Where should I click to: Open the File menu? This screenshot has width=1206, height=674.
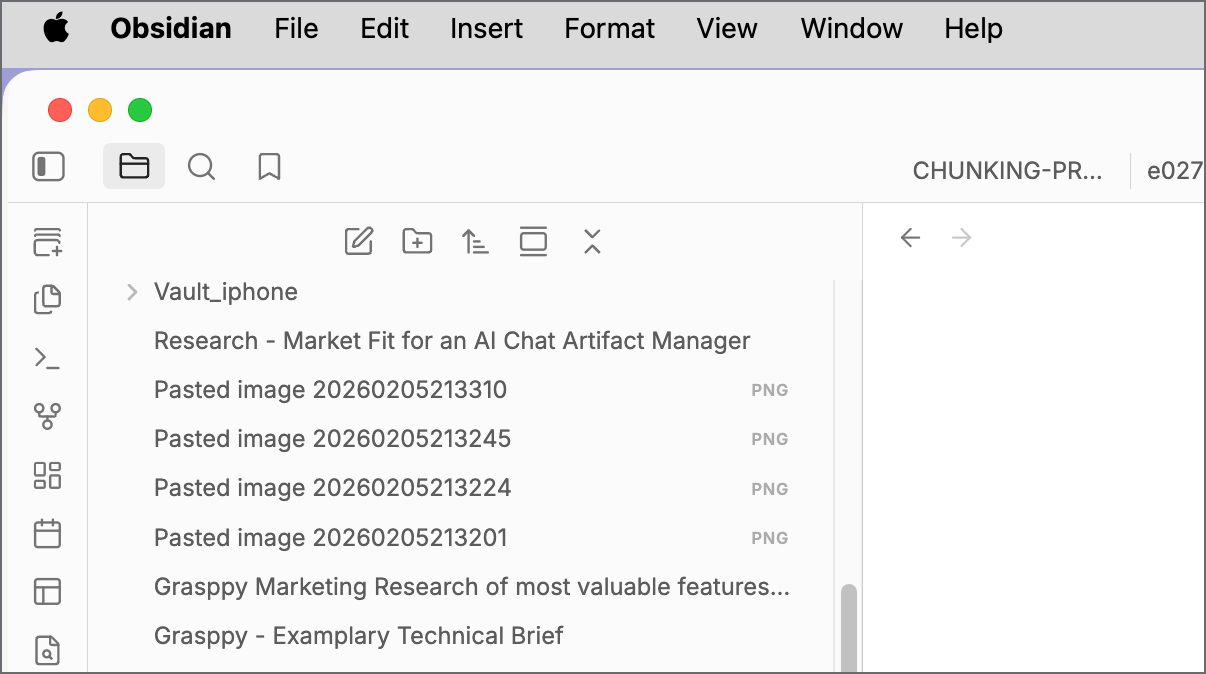pyautogui.click(x=296, y=28)
